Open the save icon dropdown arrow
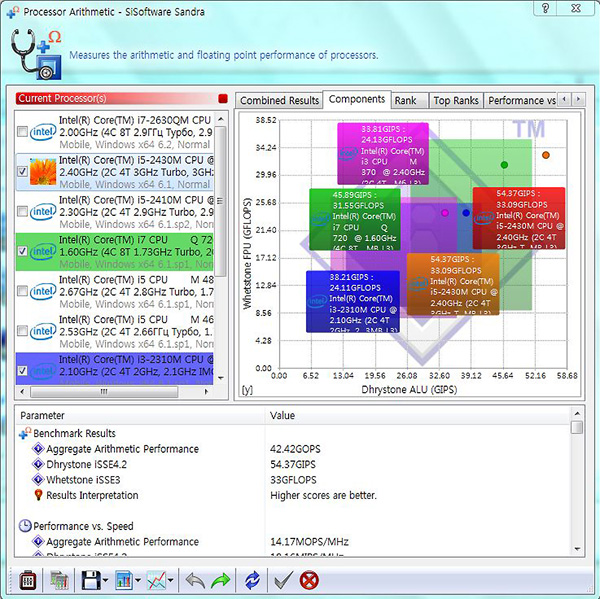Viewport: 600px width, 599px height. click(x=105, y=581)
